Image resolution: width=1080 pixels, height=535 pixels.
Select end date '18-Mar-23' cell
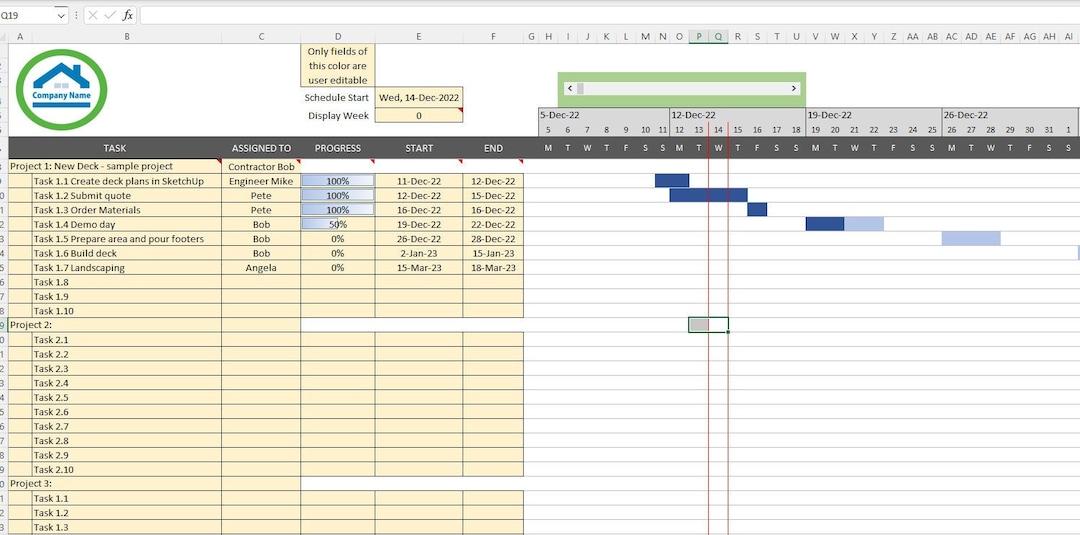point(493,268)
